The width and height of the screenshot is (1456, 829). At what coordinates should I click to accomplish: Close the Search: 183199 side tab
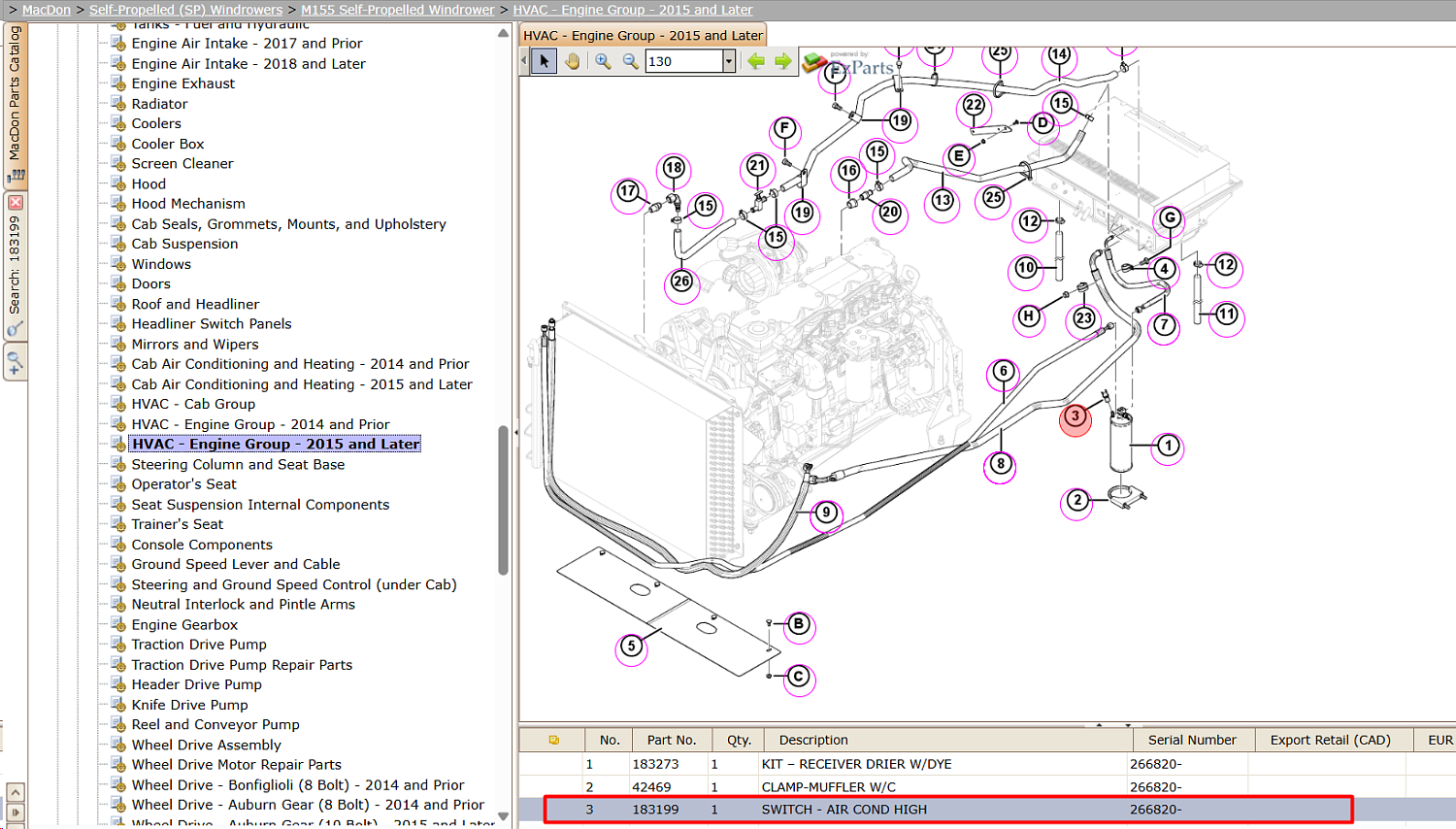(16, 202)
